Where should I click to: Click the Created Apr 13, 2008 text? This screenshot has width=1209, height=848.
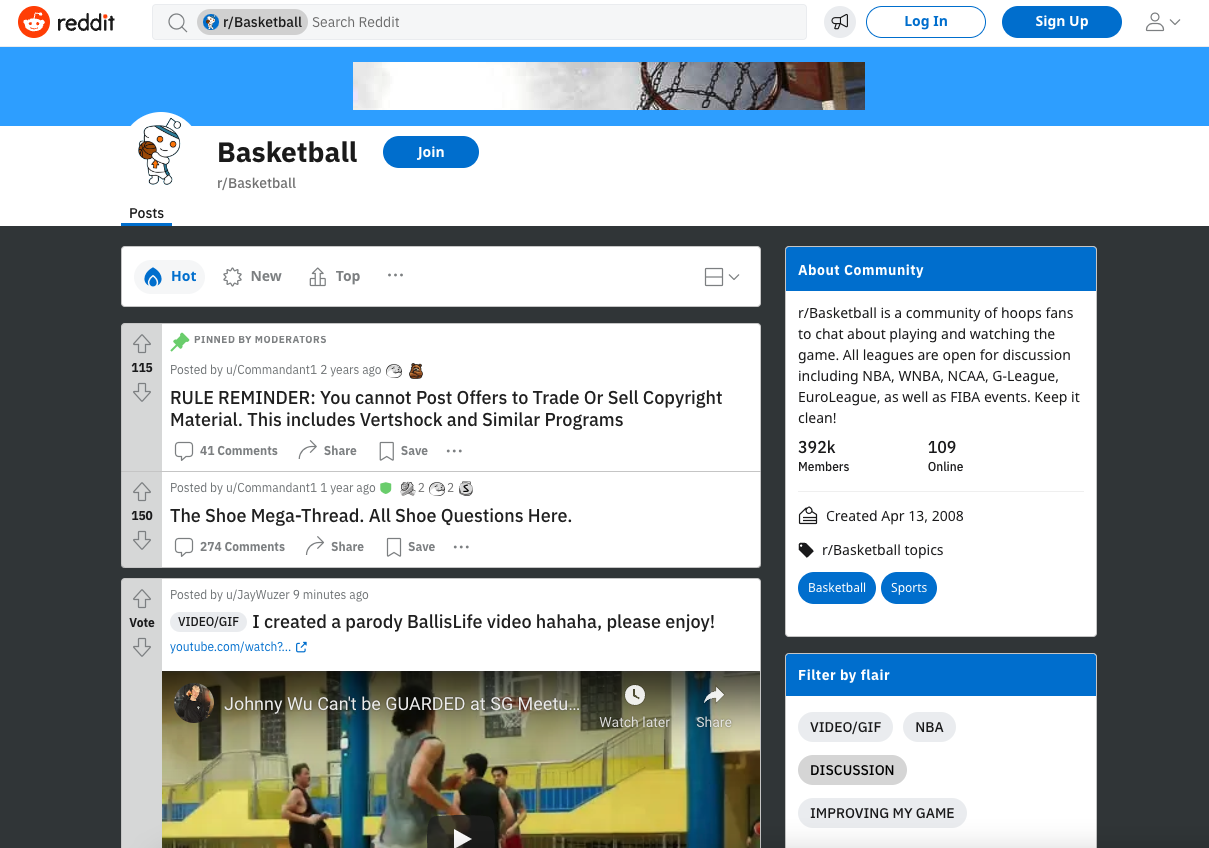pos(895,516)
